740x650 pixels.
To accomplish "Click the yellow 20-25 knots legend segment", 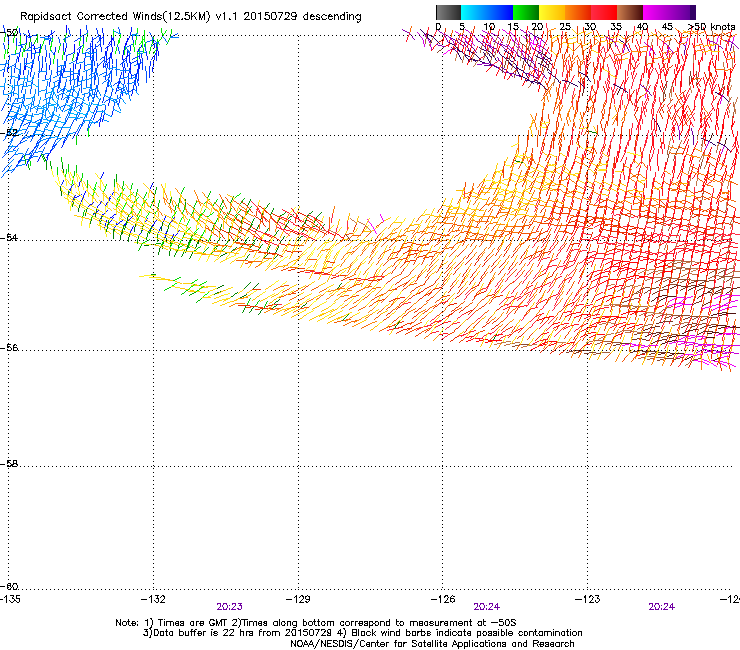I will pyautogui.click(x=552, y=12).
